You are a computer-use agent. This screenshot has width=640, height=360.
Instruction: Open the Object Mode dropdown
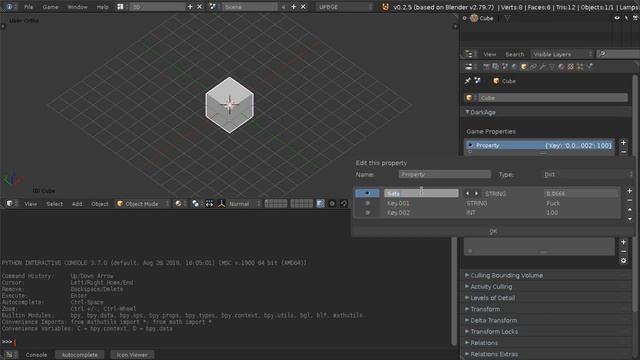(x=142, y=204)
